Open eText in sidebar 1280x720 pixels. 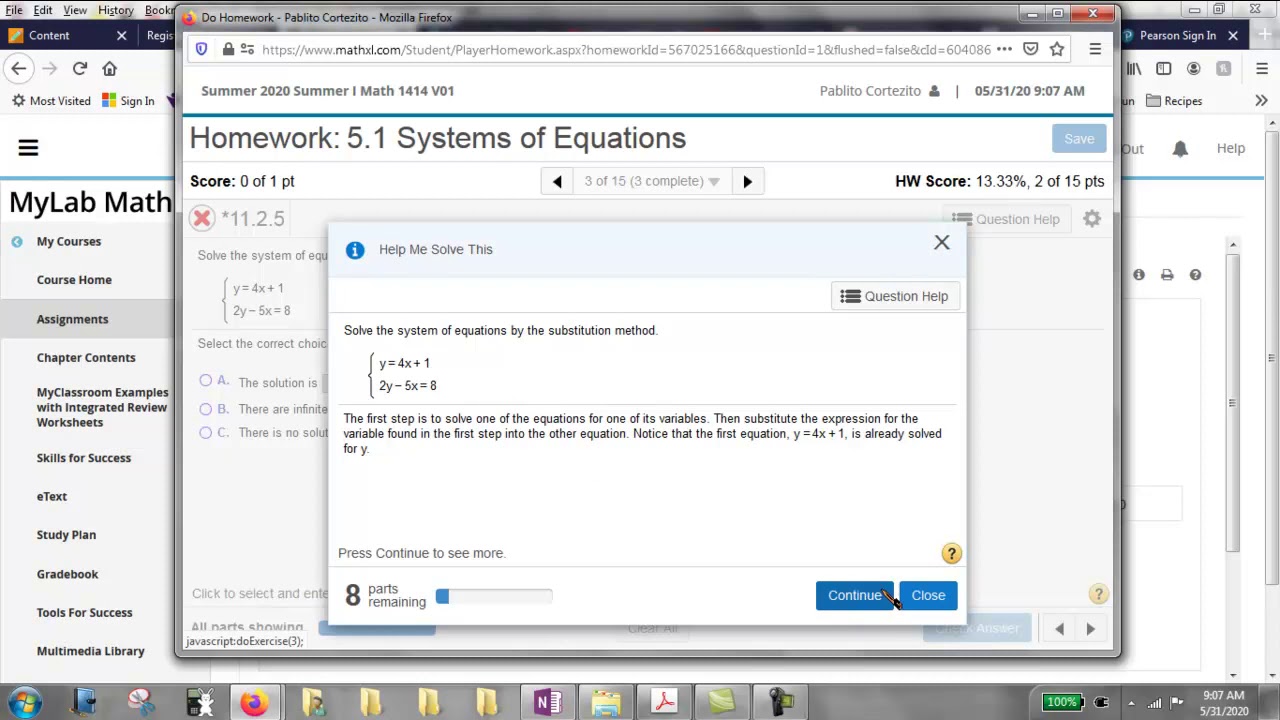pos(52,496)
